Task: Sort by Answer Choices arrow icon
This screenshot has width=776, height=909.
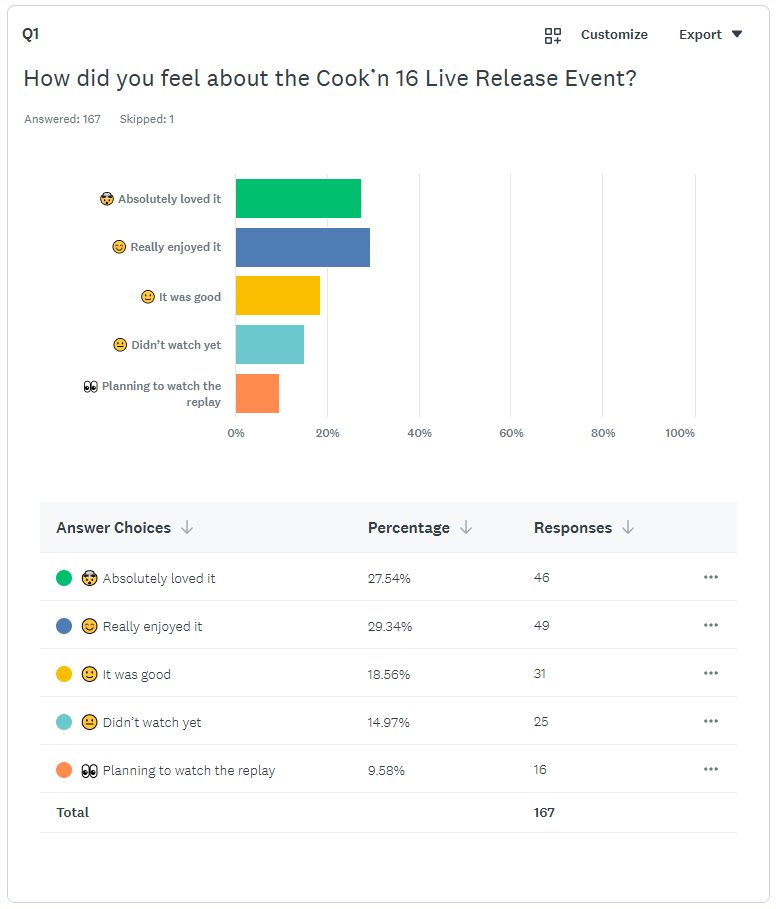Action: [x=187, y=528]
